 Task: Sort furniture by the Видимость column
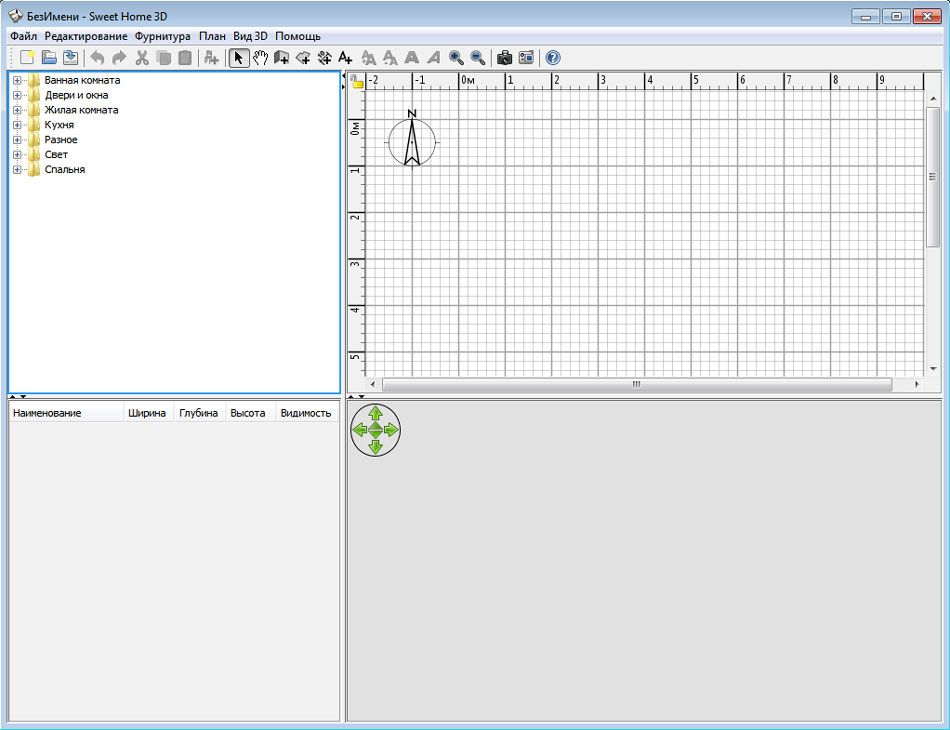[307, 413]
